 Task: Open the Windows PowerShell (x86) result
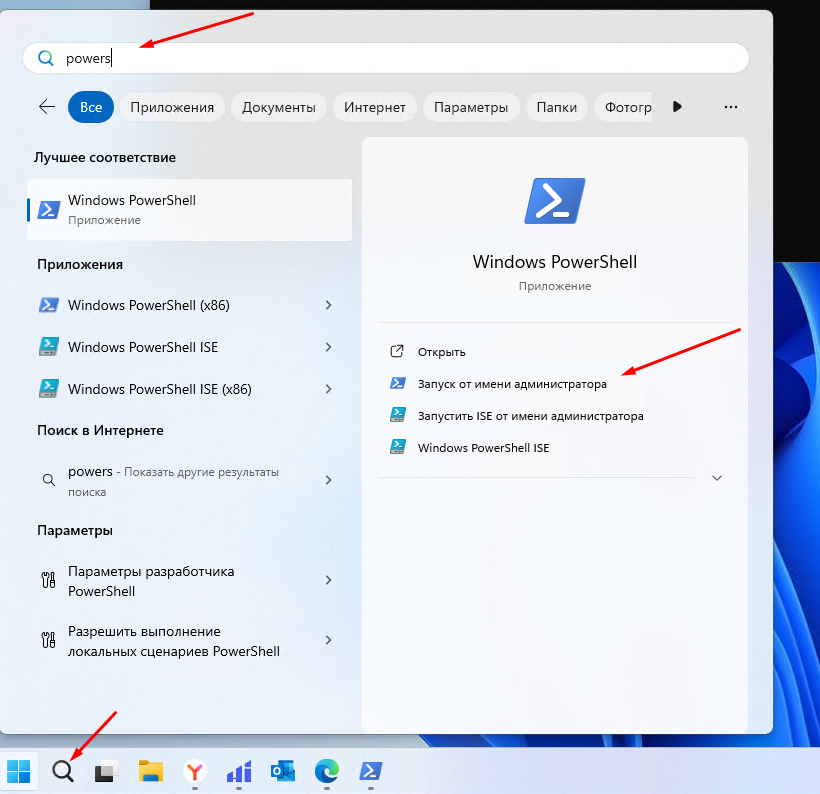point(189,305)
